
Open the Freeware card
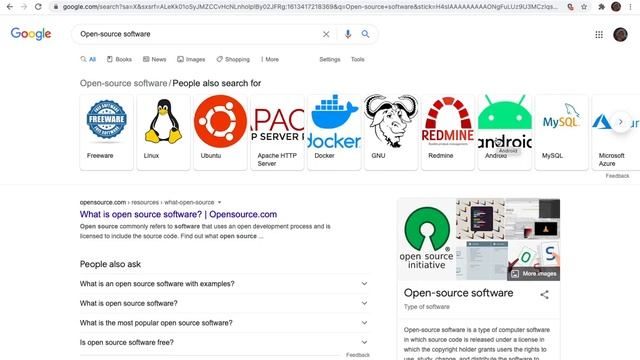pos(107,132)
